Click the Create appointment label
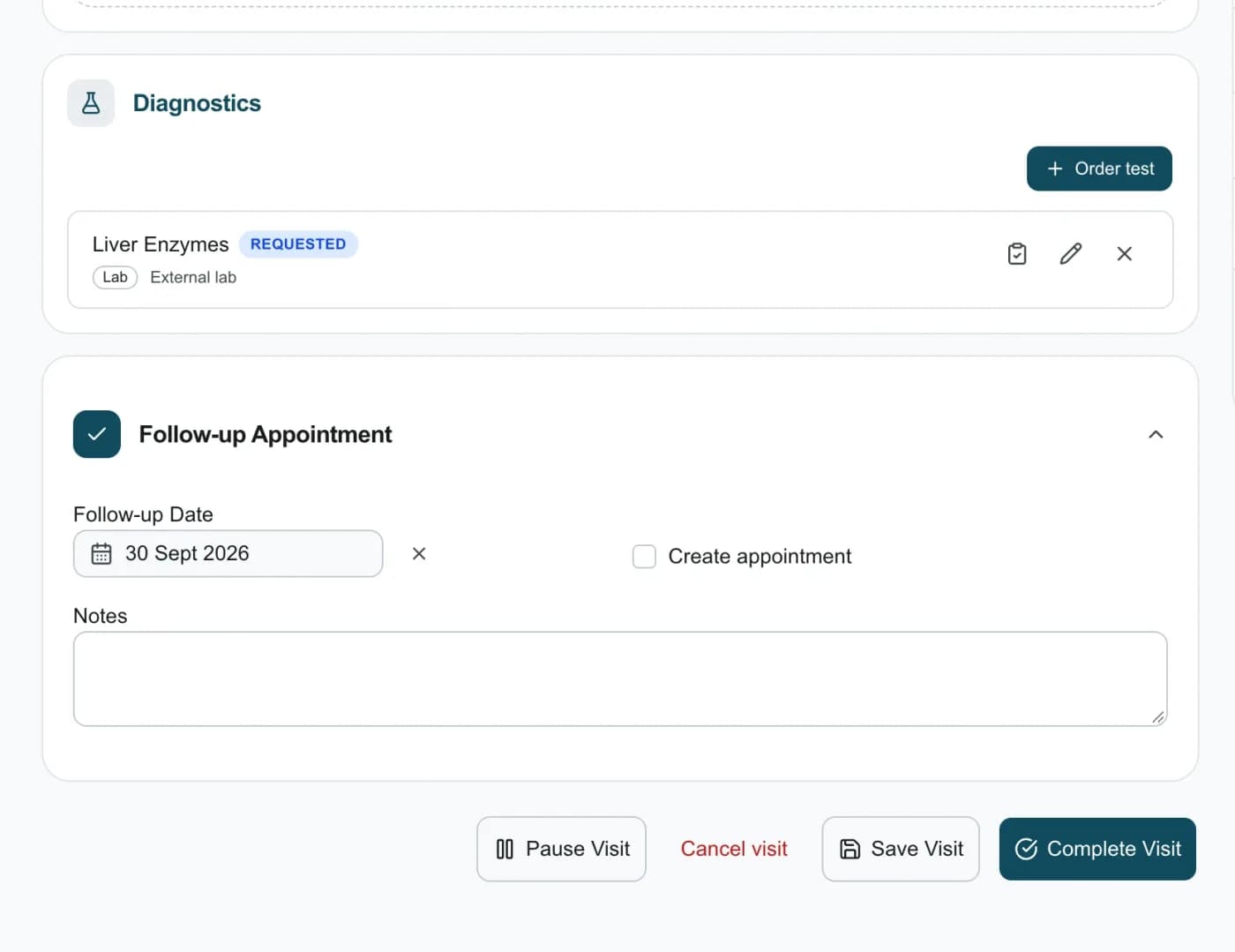Viewport: 1235px width, 952px height. 760,557
